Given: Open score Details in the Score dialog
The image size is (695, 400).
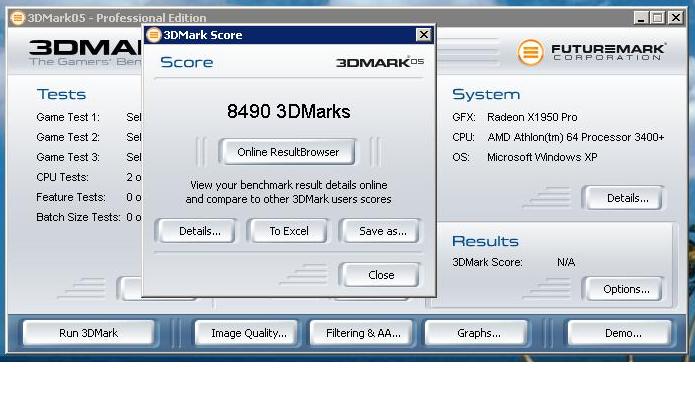Looking at the screenshot, I should pyautogui.click(x=197, y=231).
